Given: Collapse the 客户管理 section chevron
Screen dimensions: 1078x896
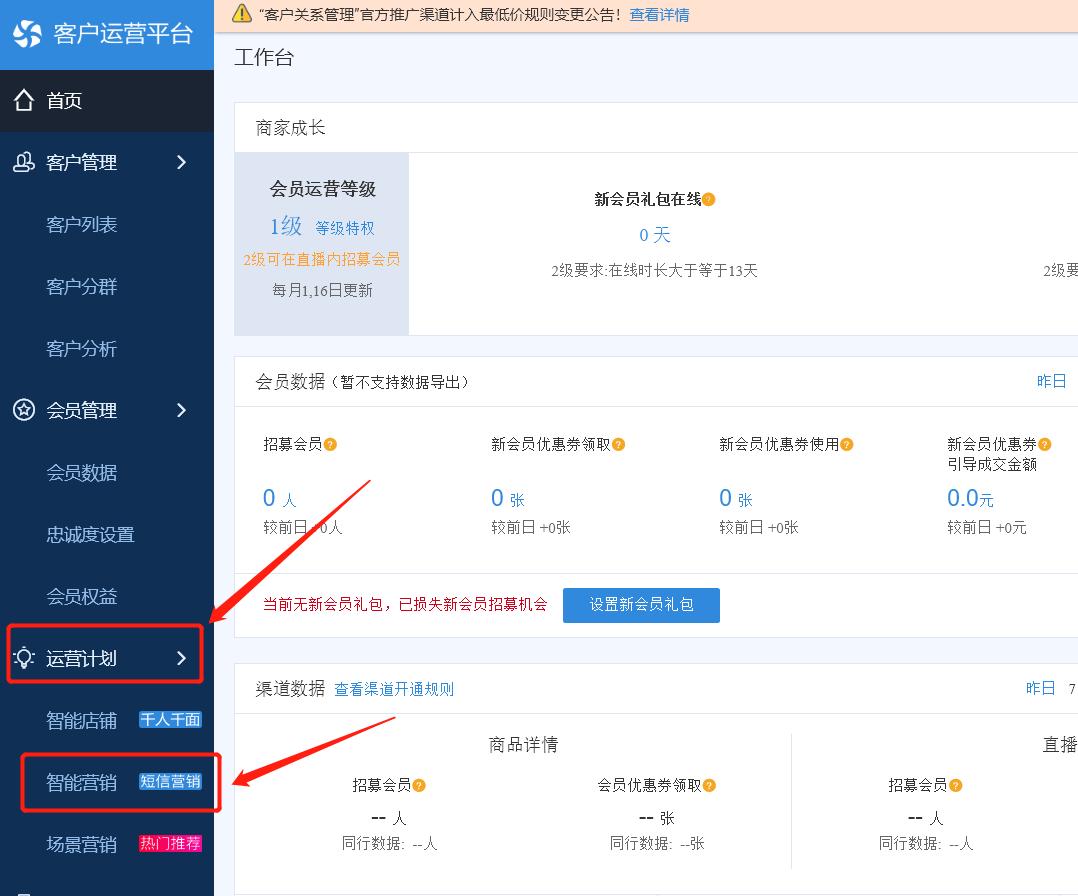Looking at the screenshot, I should click(x=181, y=162).
